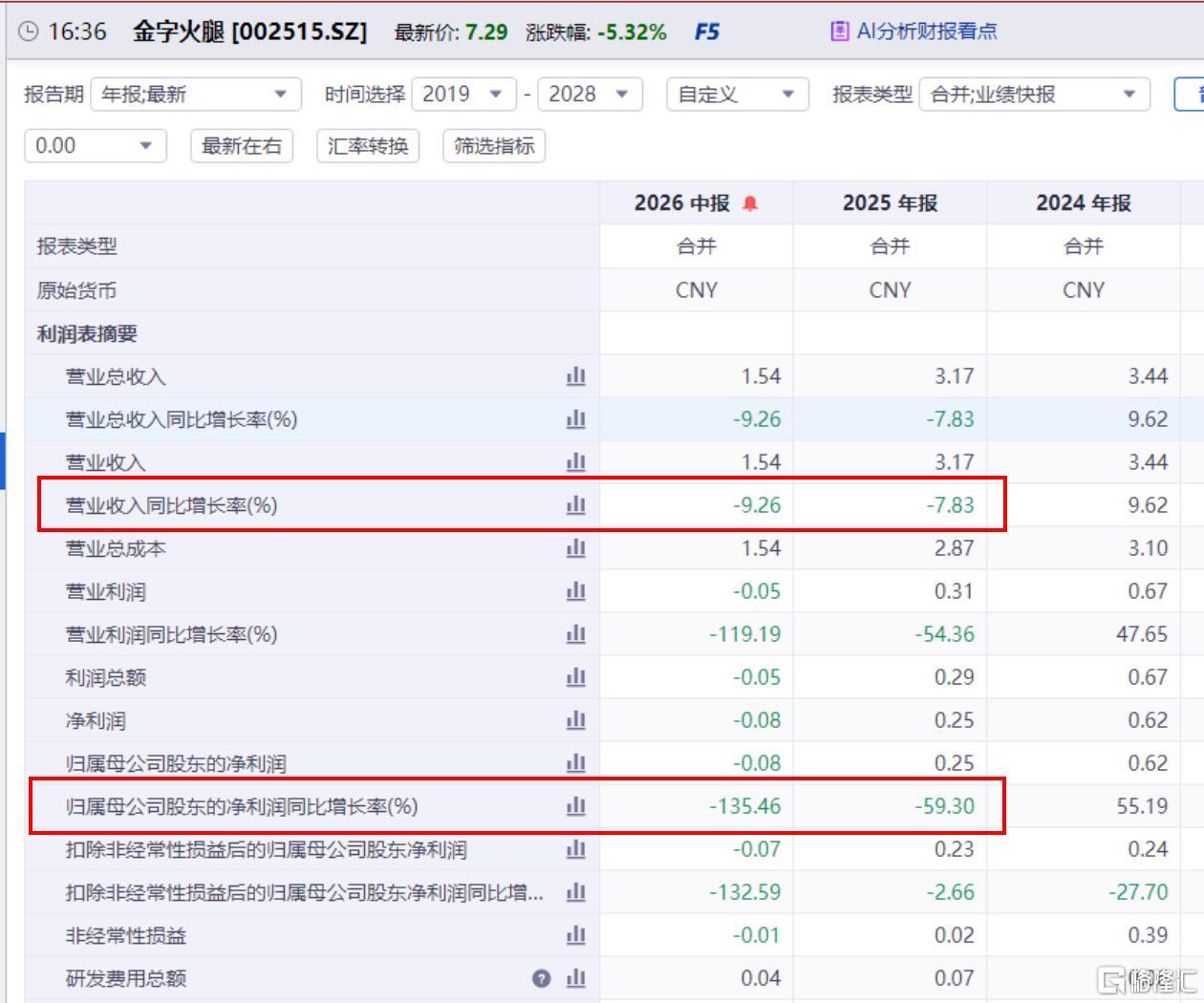Open the 报告期 年报;最新 dropdown
The width and height of the screenshot is (1204, 1003).
[x=196, y=94]
